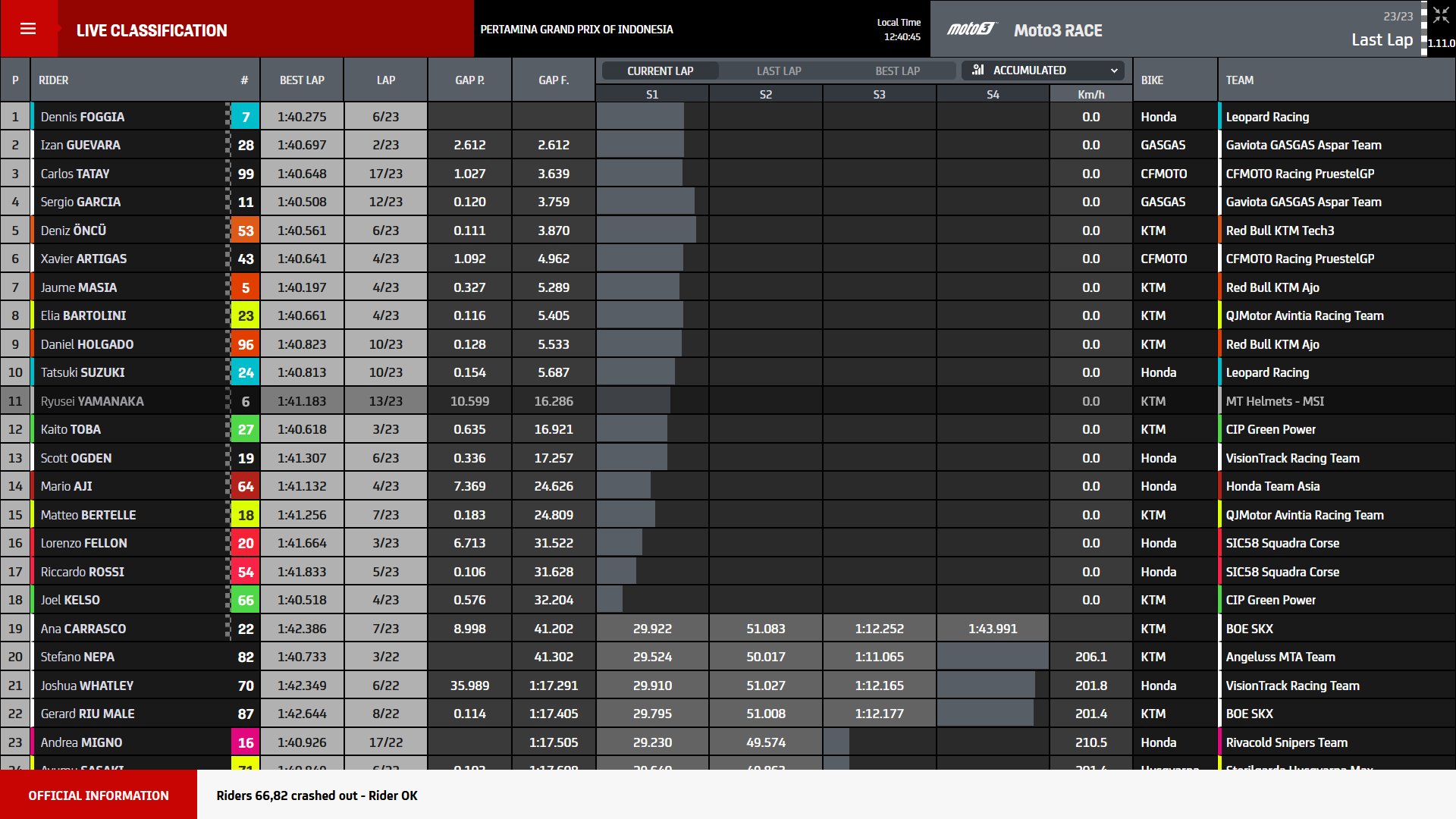This screenshot has height=819, width=1456.
Task: Select rider Kaito TOBA
Action: (71, 429)
